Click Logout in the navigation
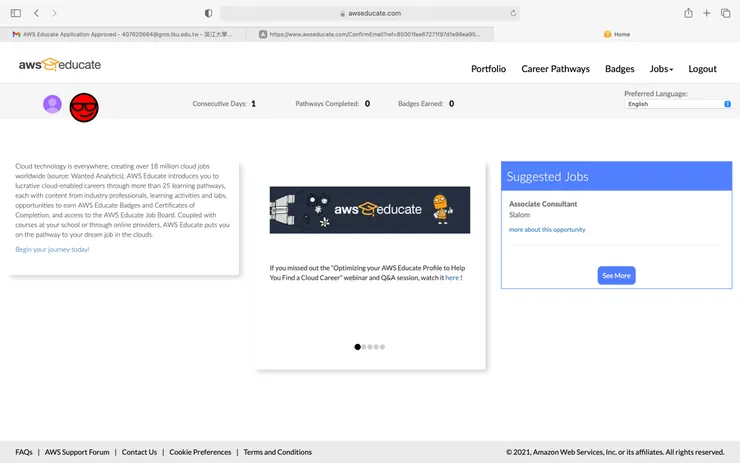This screenshot has width=740, height=463. 702,69
